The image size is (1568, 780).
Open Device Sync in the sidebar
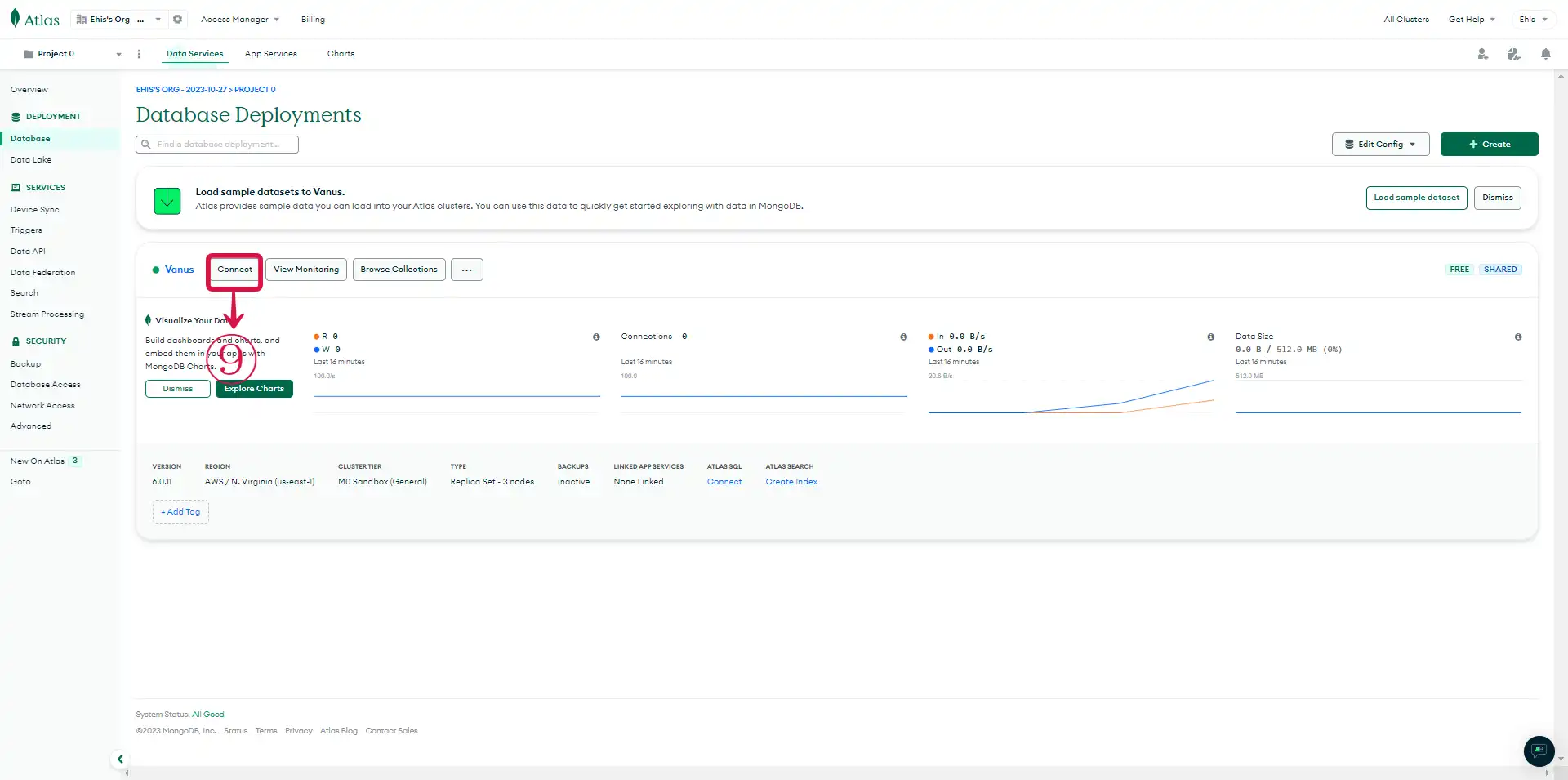click(35, 210)
